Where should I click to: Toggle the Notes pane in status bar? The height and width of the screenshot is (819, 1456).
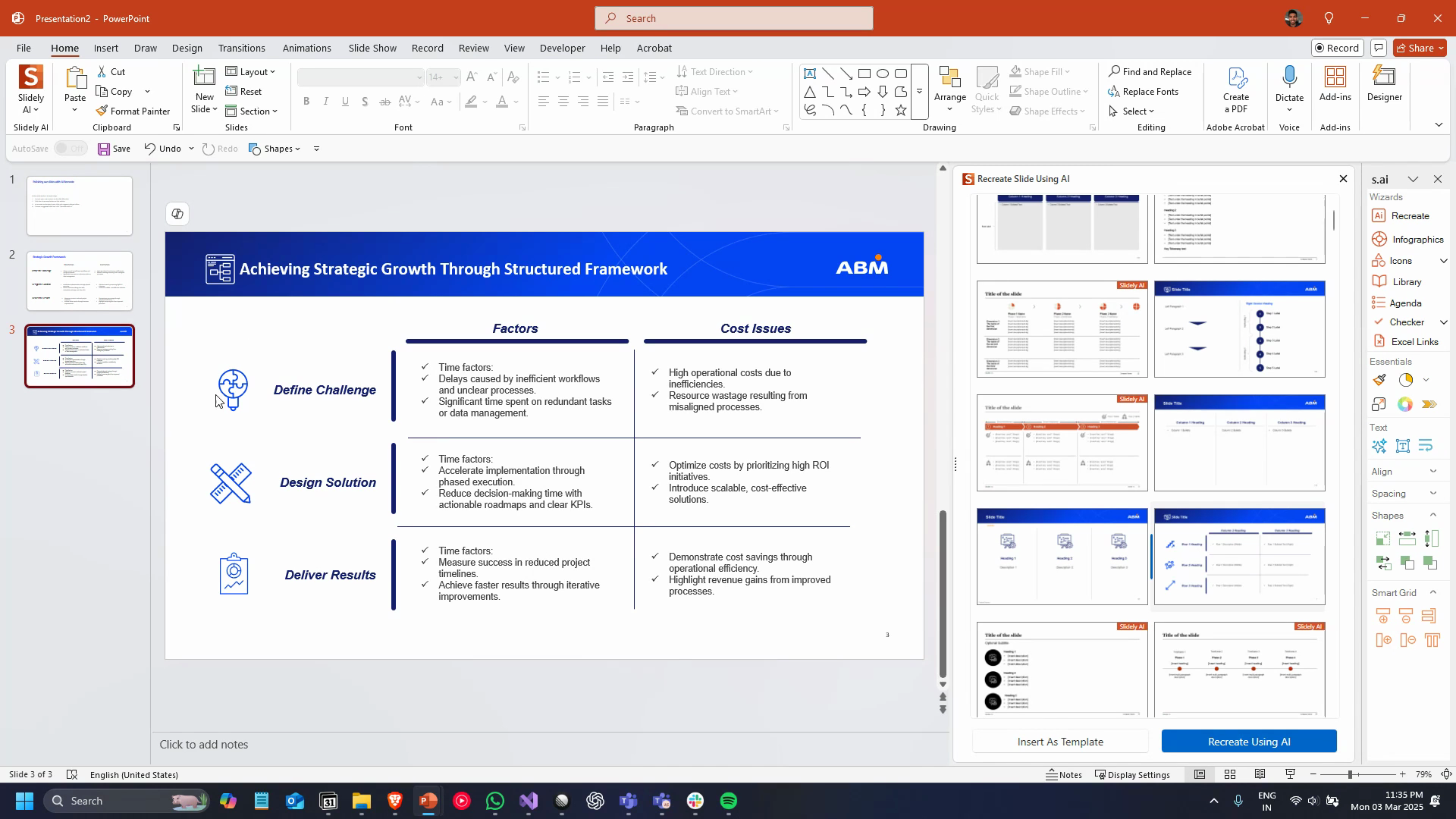[1063, 774]
